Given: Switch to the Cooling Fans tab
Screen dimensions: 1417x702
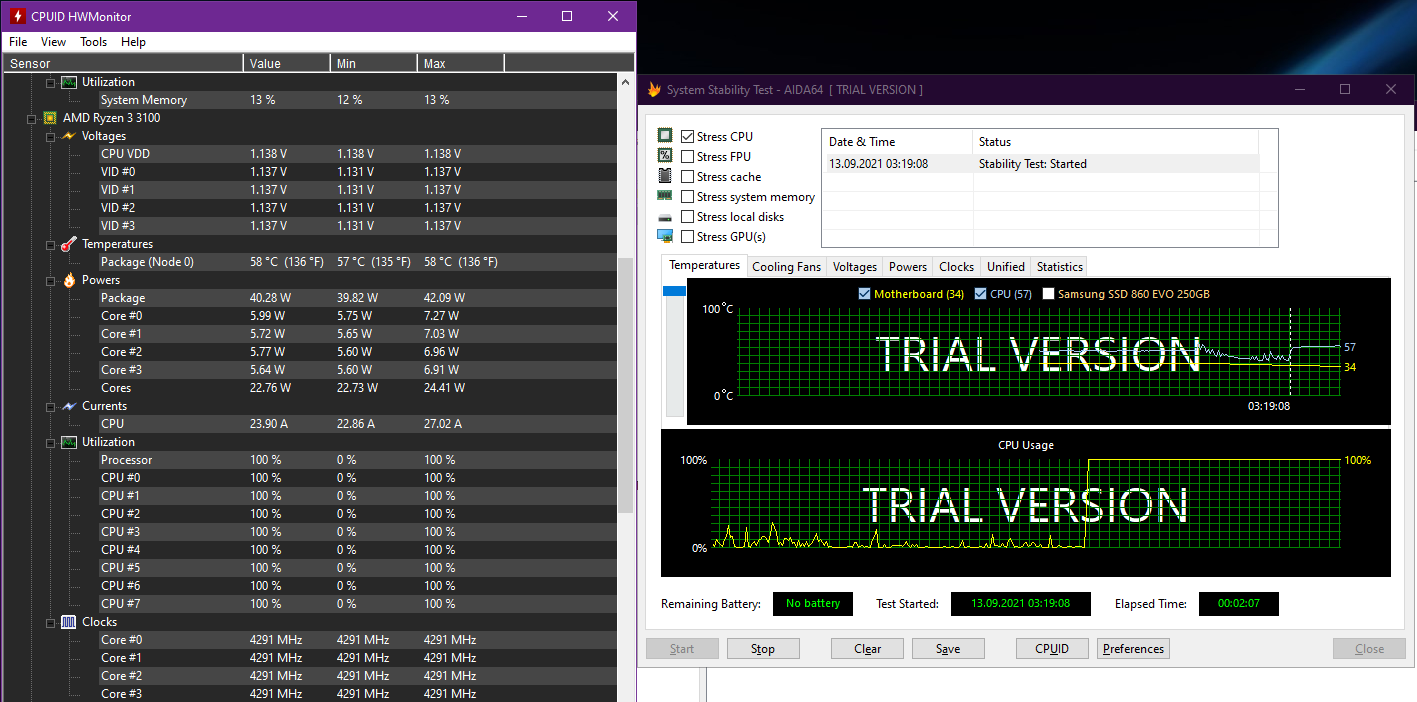Looking at the screenshot, I should (x=786, y=267).
